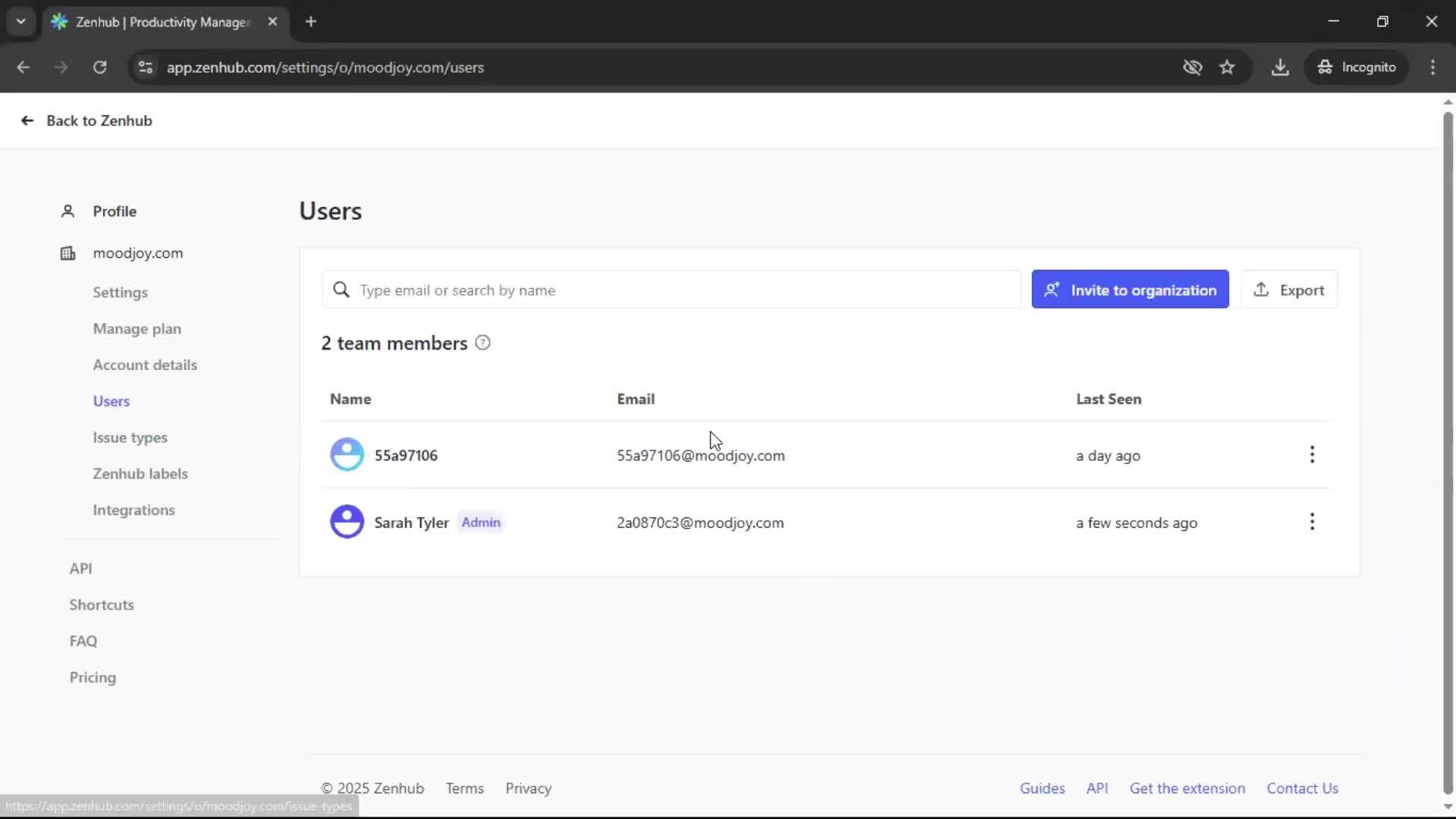
Task: Open site information icon in address bar
Action: [145, 67]
